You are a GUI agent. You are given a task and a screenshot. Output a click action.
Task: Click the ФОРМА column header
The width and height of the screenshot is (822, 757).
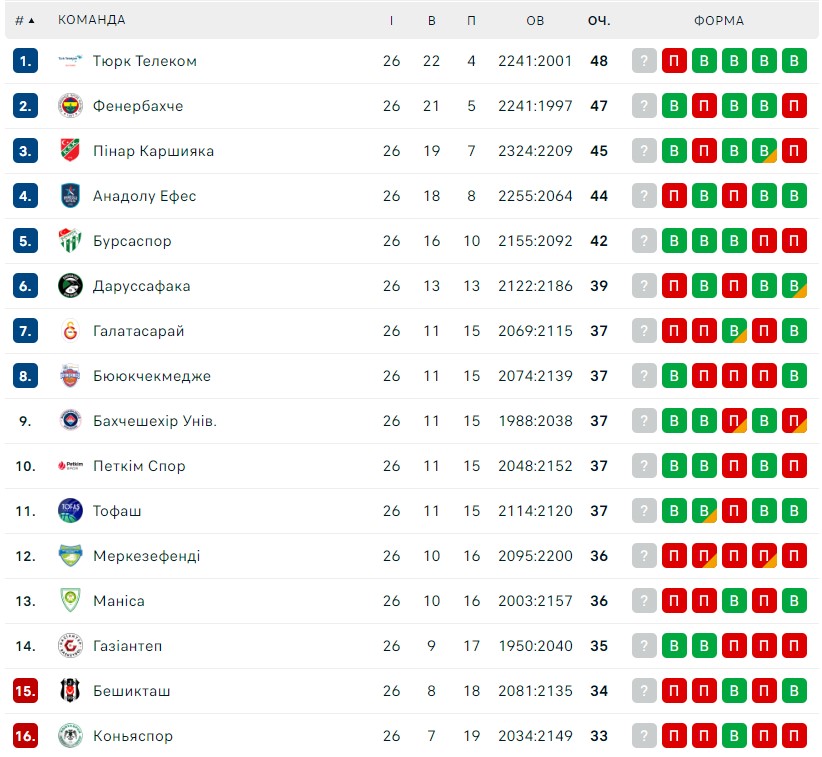[719, 20]
